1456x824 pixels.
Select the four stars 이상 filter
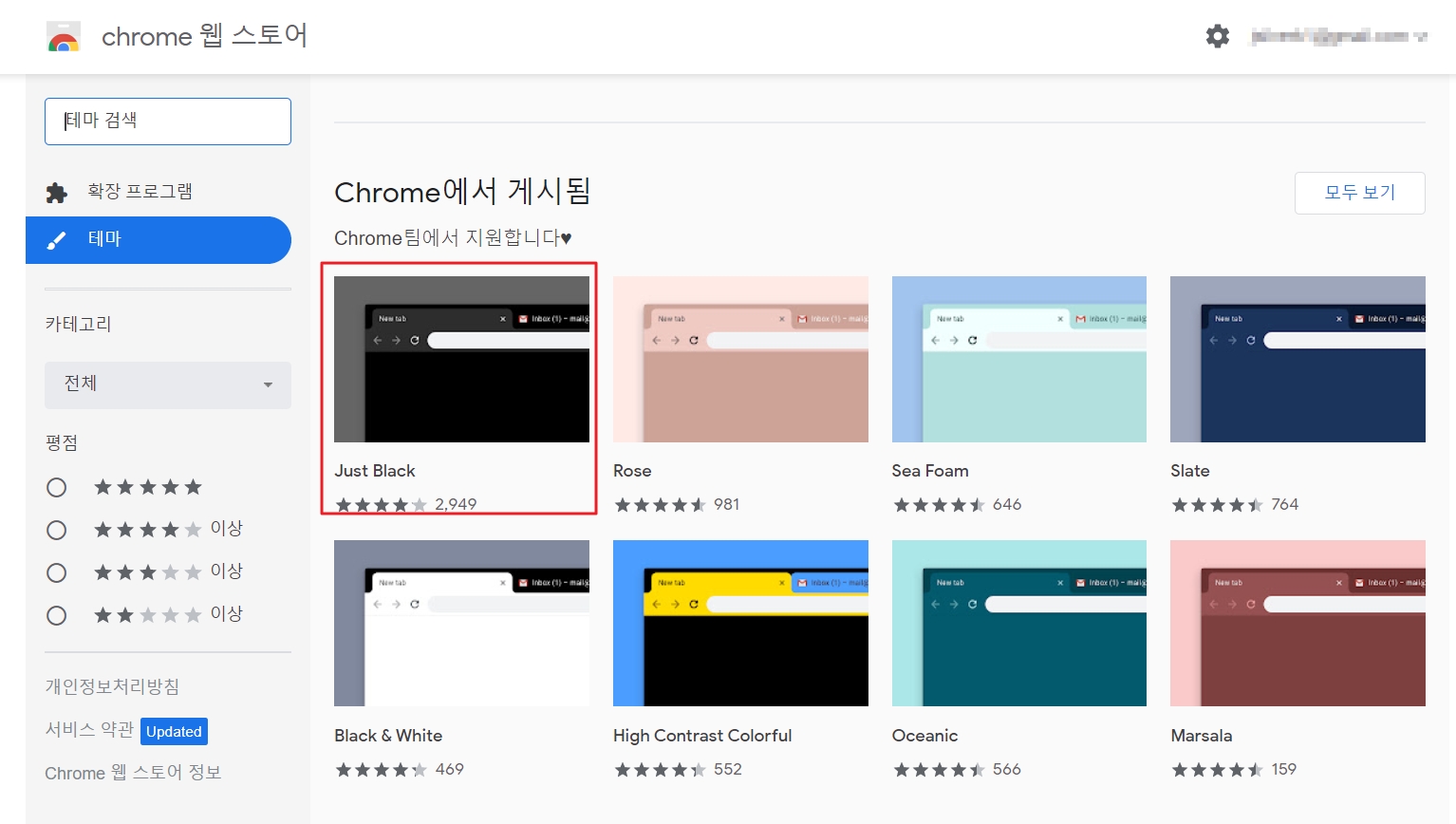(x=57, y=530)
